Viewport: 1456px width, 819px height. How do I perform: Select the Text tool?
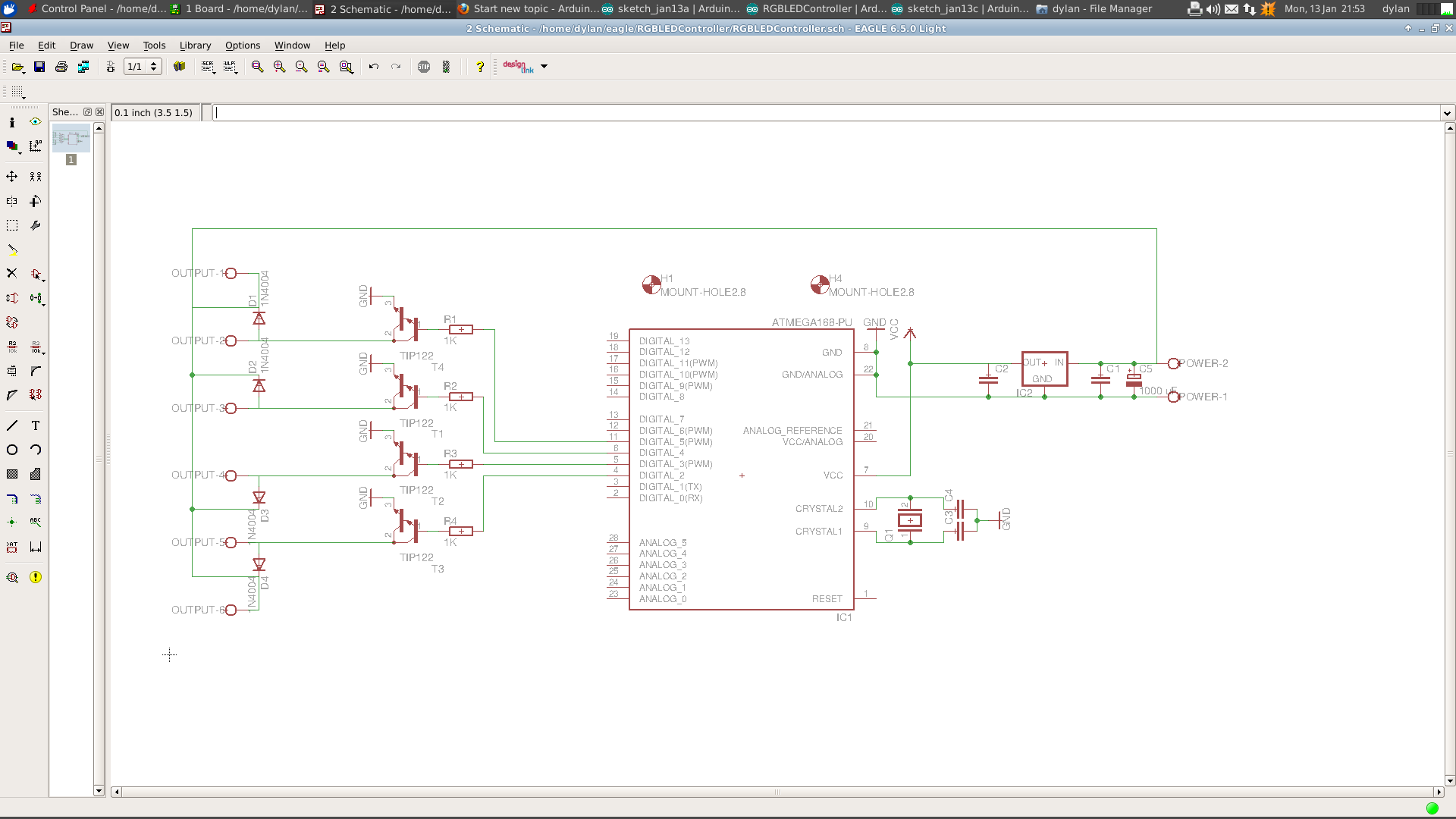click(36, 425)
